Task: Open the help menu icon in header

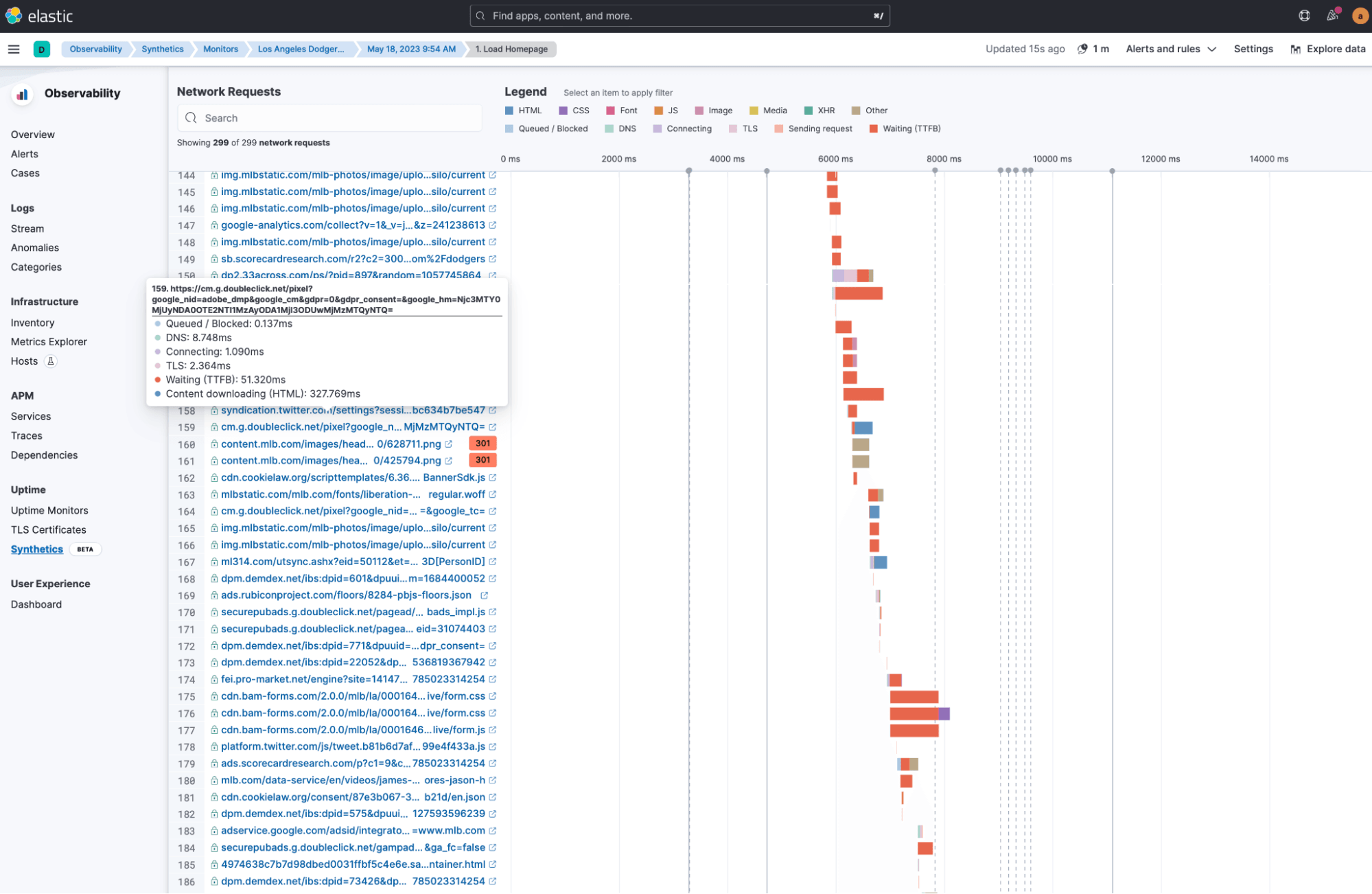Action: [x=1304, y=16]
